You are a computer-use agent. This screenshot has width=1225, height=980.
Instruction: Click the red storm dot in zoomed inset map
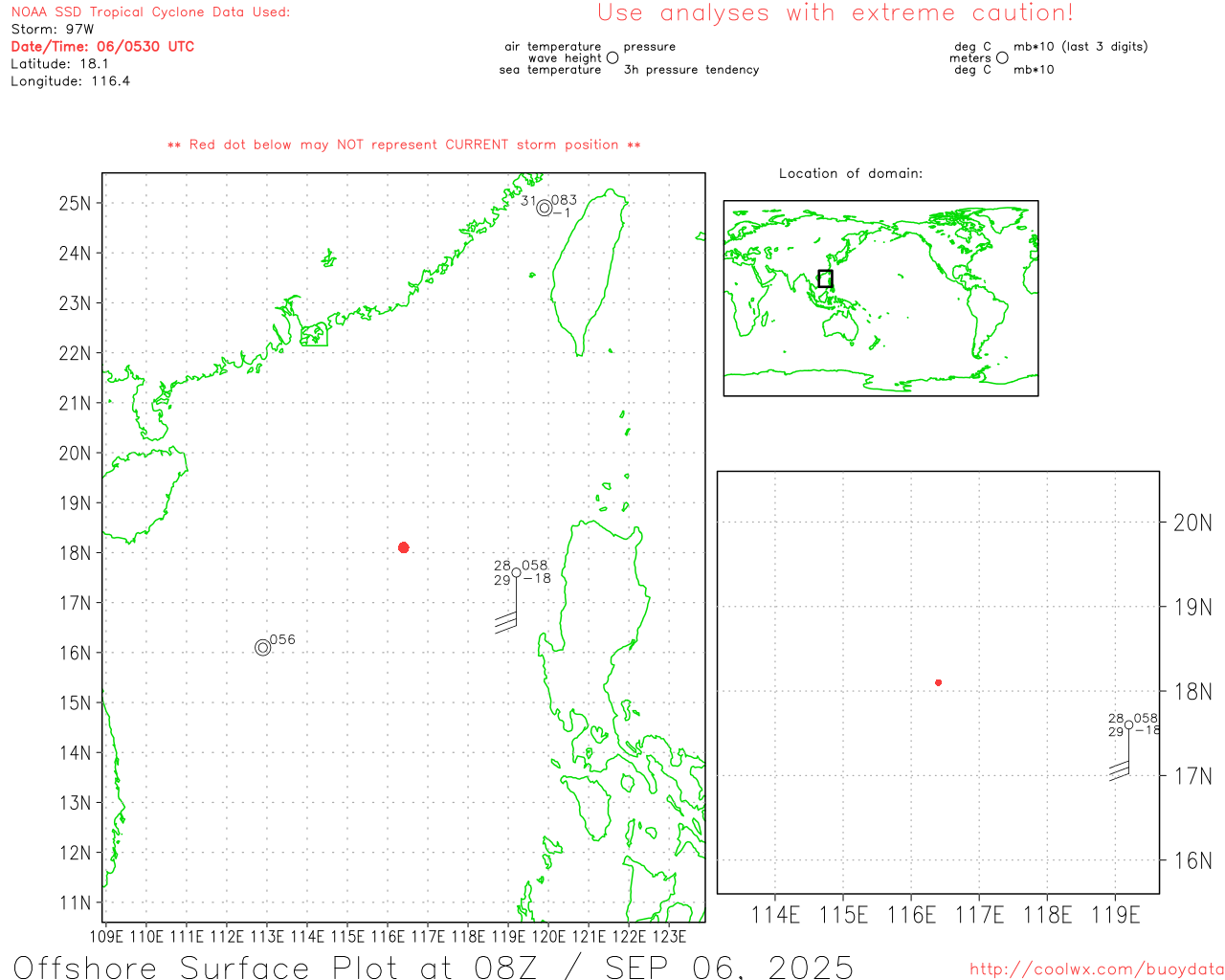tap(939, 682)
